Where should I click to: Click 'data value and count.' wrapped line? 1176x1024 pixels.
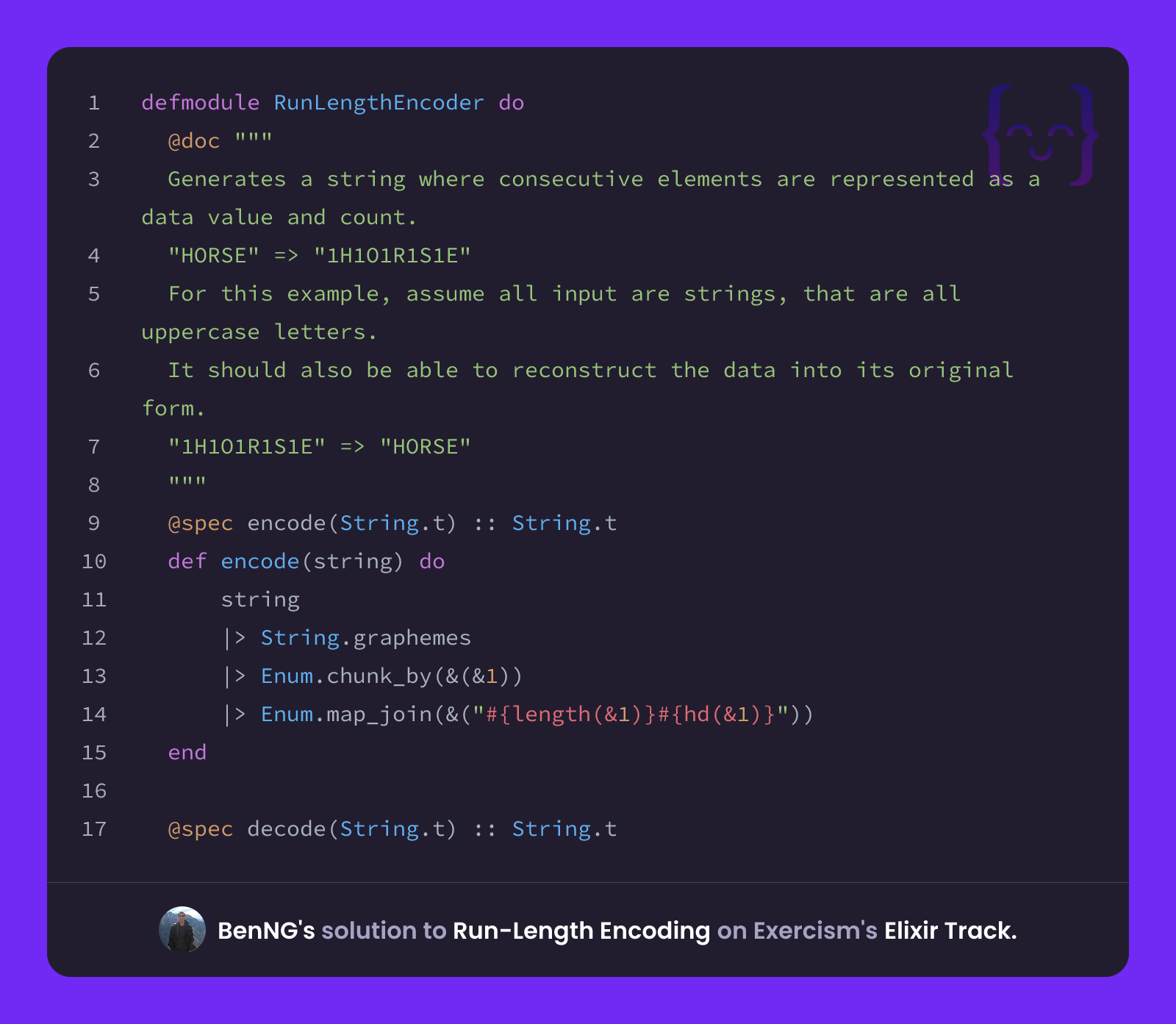pos(279,217)
